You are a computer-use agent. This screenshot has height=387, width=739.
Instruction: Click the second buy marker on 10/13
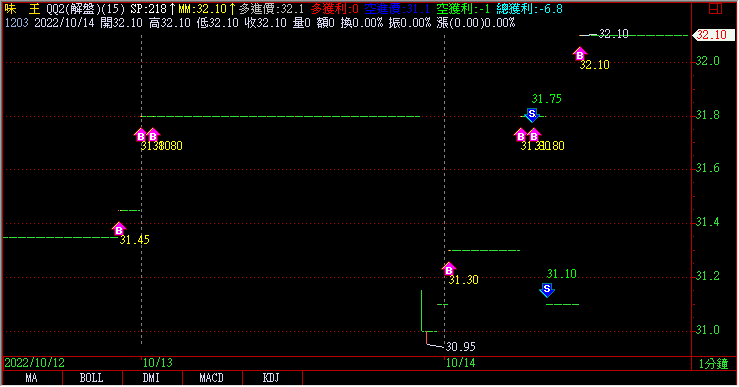(x=153, y=135)
